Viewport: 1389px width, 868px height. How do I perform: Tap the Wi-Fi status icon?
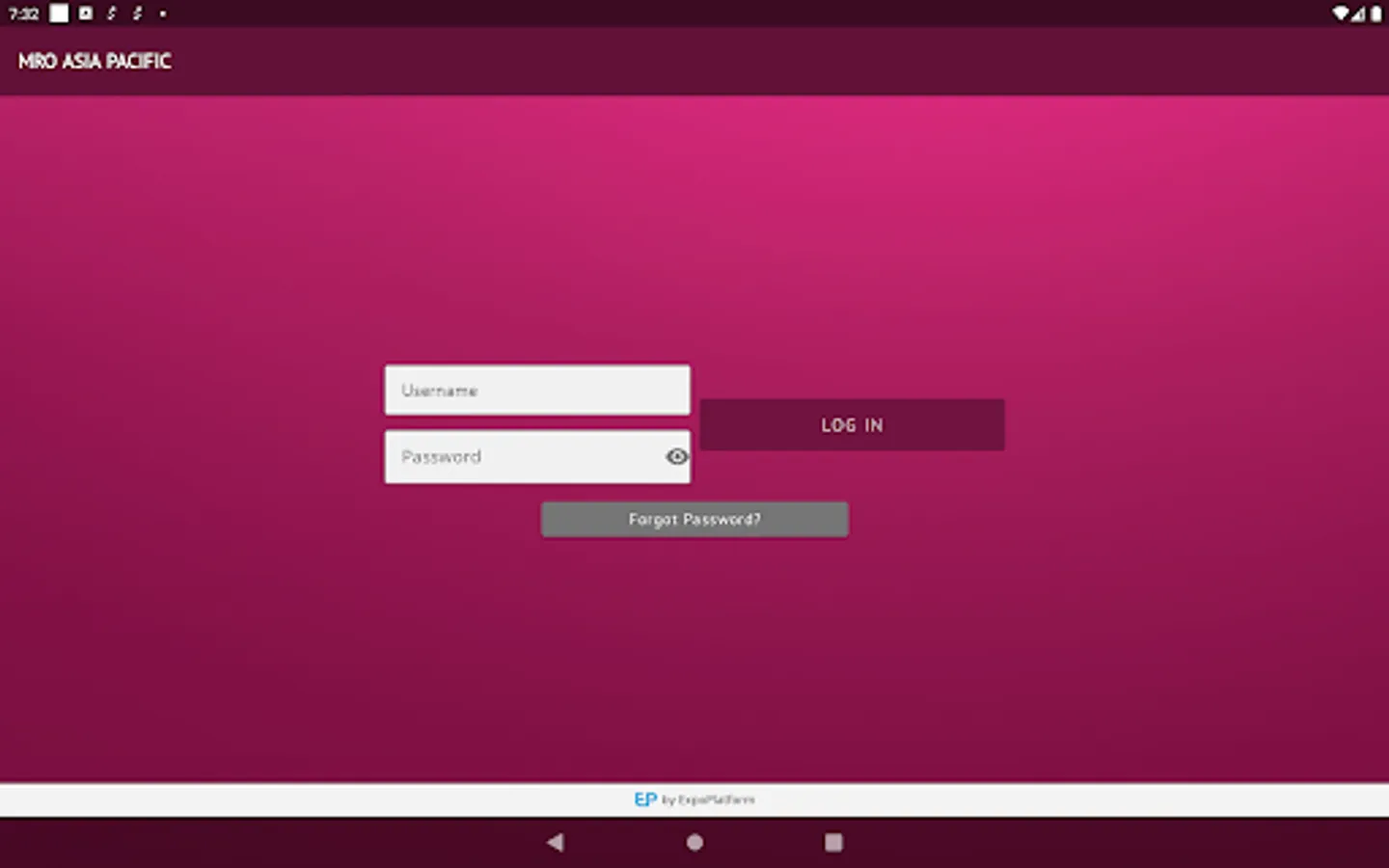[1340, 14]
